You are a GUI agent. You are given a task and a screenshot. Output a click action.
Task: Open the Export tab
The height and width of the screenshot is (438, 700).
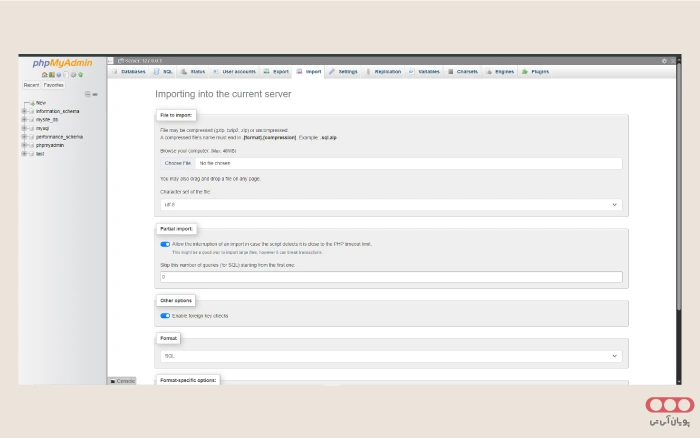(x=276, y=71)
